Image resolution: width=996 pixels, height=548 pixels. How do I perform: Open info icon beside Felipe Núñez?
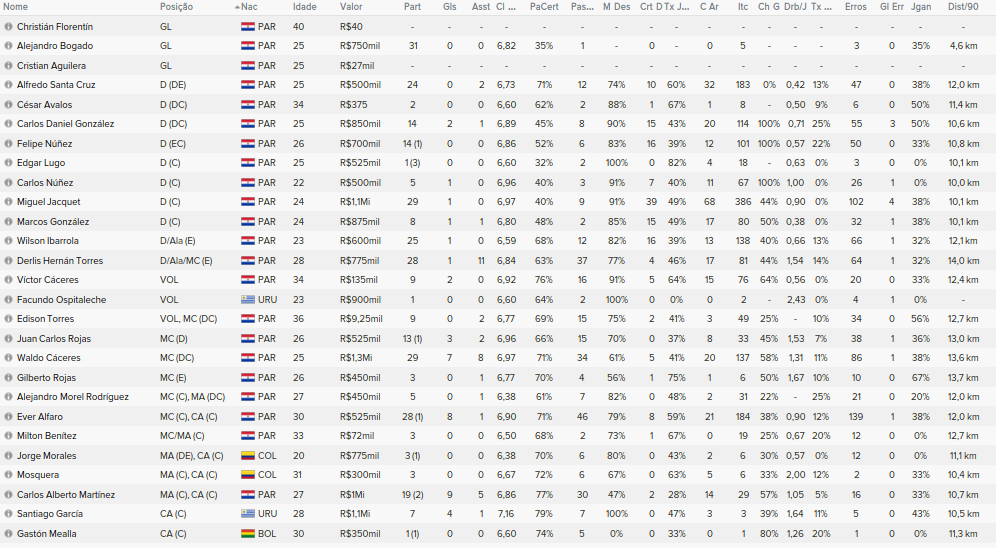point(8,144)
